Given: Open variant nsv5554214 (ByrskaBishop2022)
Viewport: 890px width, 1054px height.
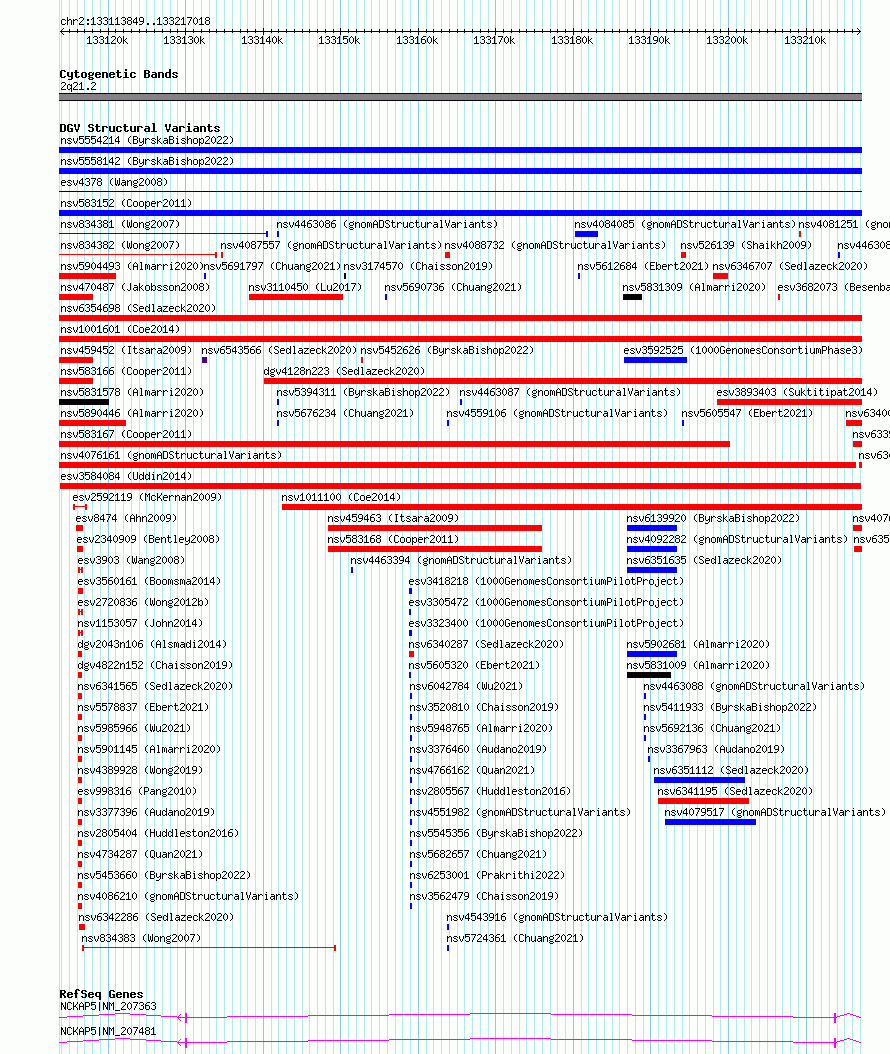Looking at the screenshot, I should pos(147,140).
